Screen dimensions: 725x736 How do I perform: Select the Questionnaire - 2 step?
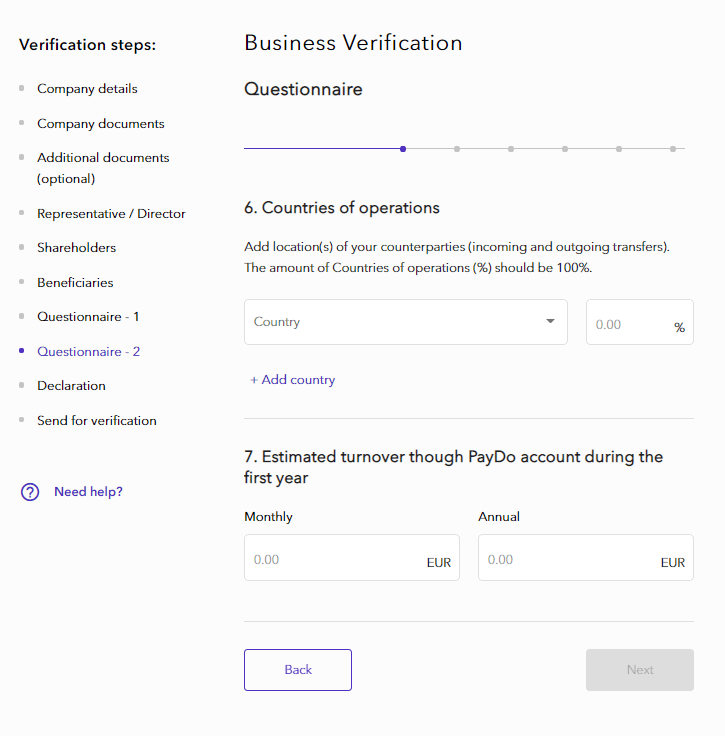[88, 352]
